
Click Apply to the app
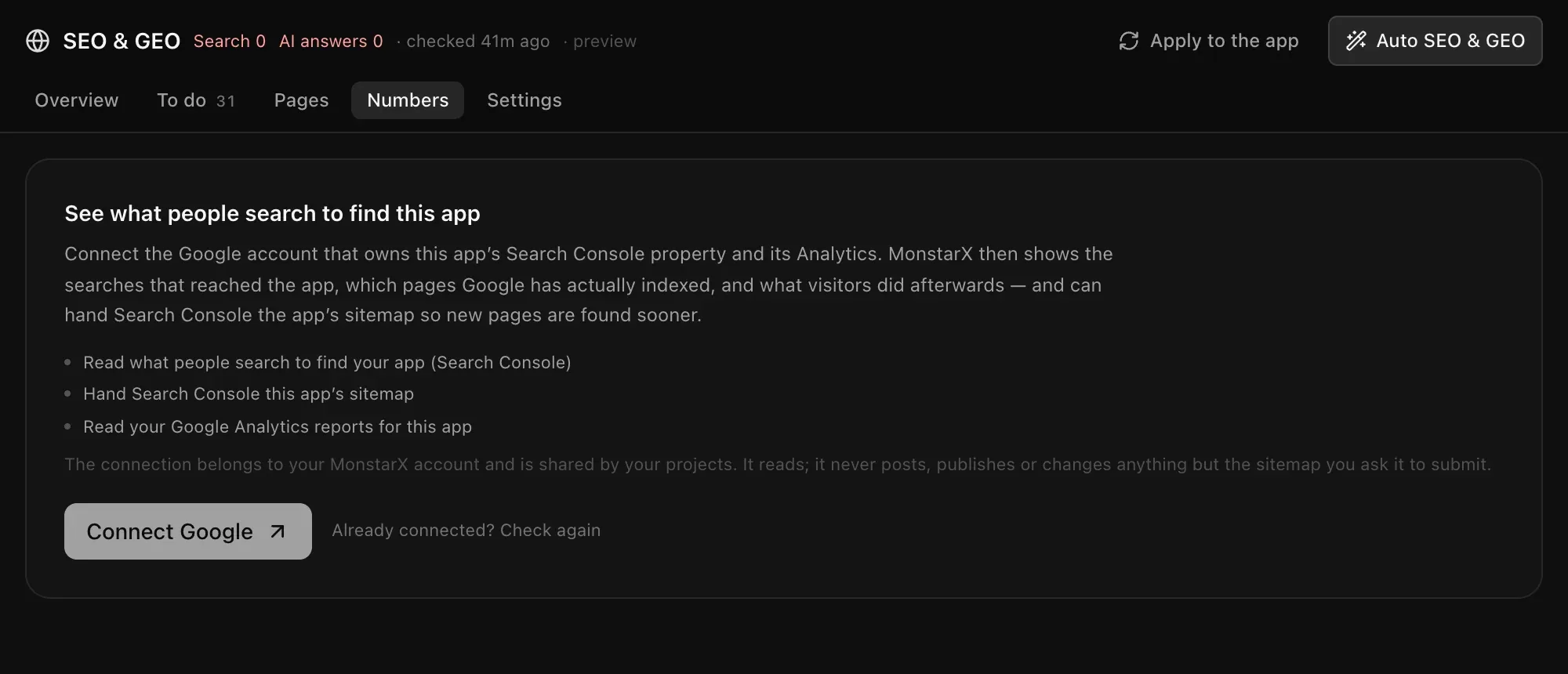tap(1208, 41)
